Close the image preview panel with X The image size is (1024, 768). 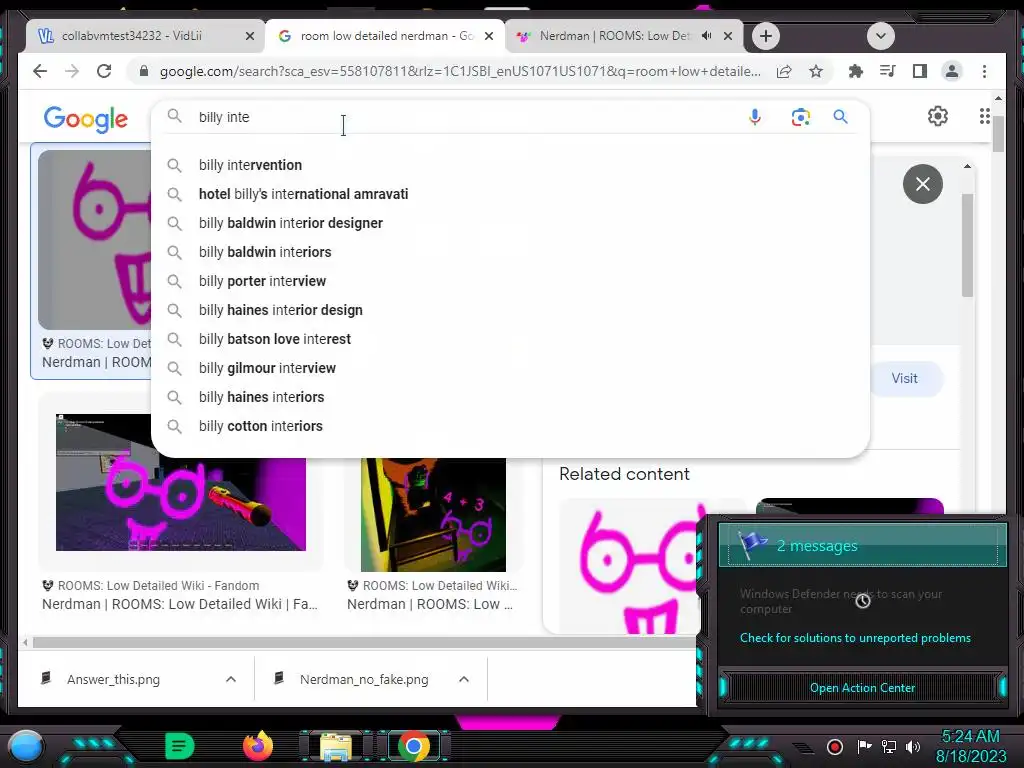[x=923, y=184]
